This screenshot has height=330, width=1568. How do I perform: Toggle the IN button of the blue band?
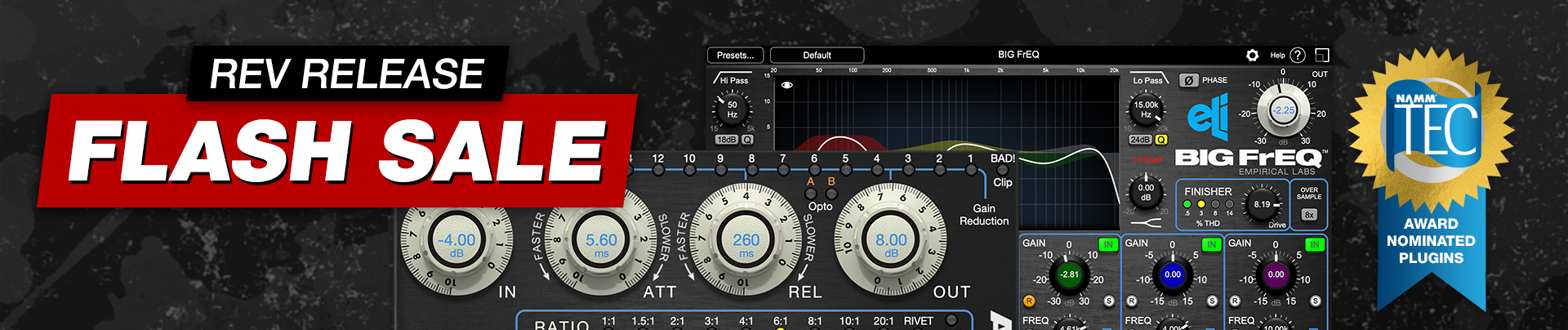click(x=1211, y=244)
